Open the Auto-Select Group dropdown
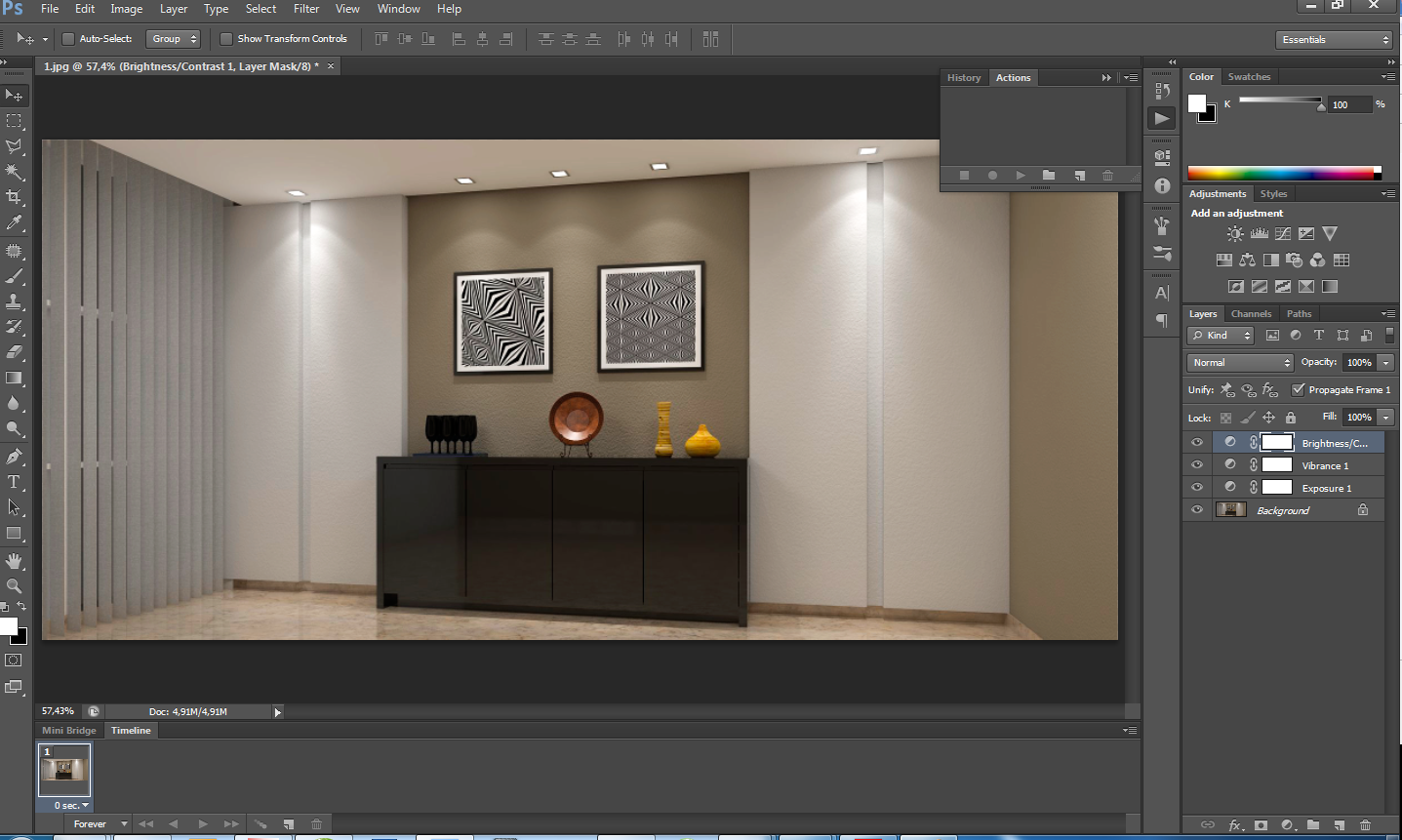This screenshot has width=1402, height=840. (x=173, y=39)
